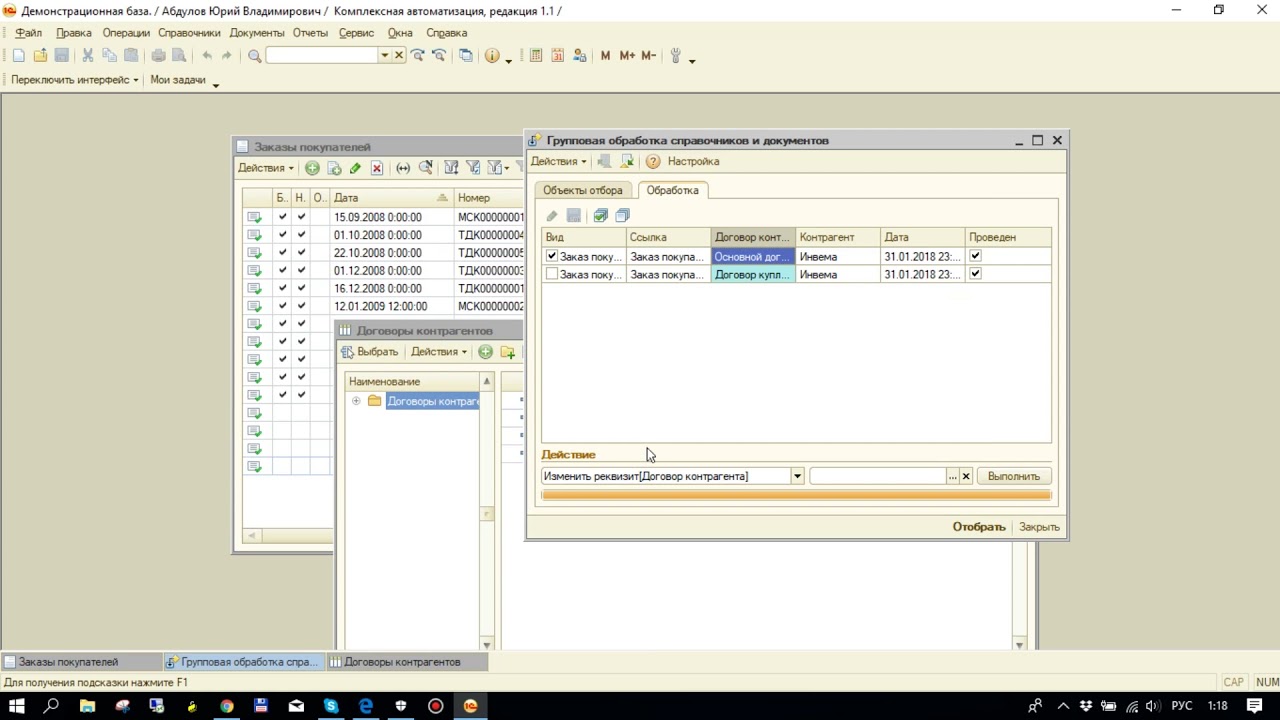Click the New folder icon in Договоры контрагентов
Viewport: 1280px width, 720px height.
pyautogui.click(x=508, y=352)
